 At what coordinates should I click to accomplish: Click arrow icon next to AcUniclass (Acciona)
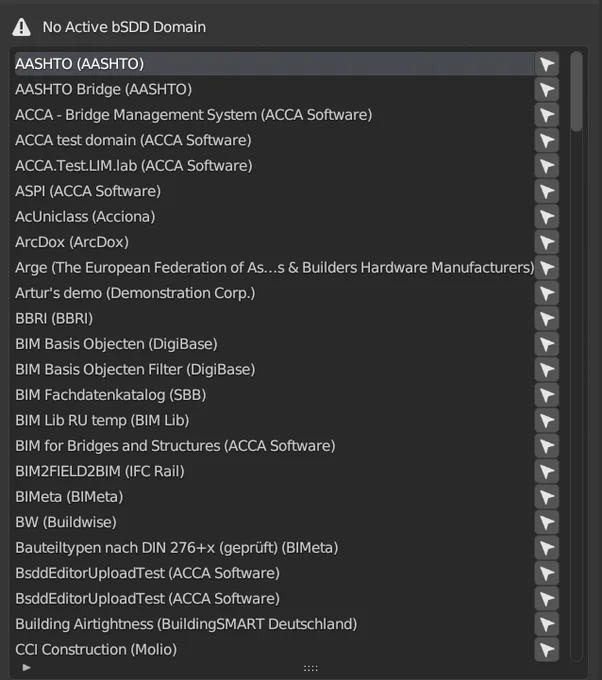coord(546,216)
